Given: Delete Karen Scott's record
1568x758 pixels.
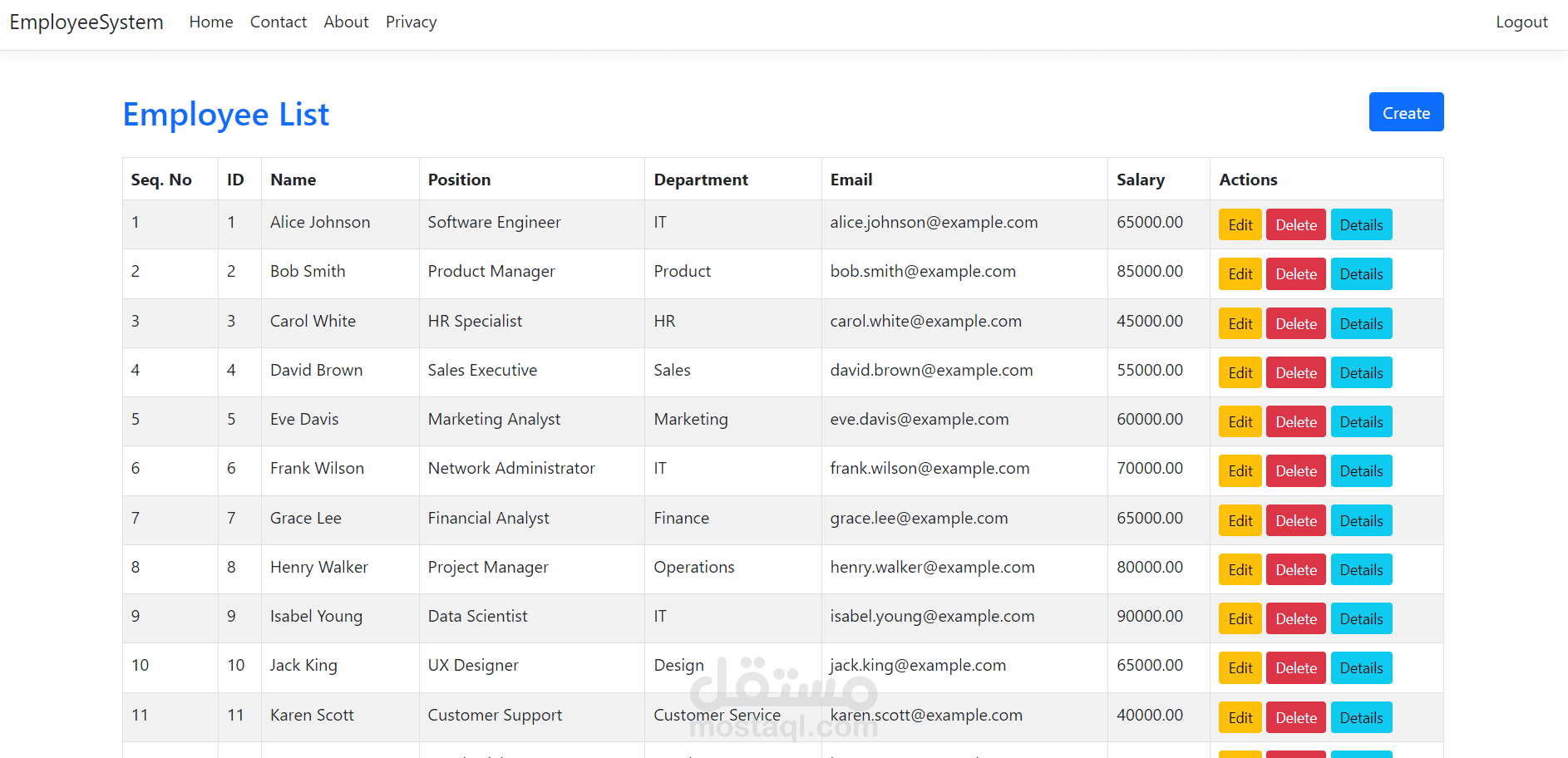Looking at the screenshot, I should (1295, 718).
